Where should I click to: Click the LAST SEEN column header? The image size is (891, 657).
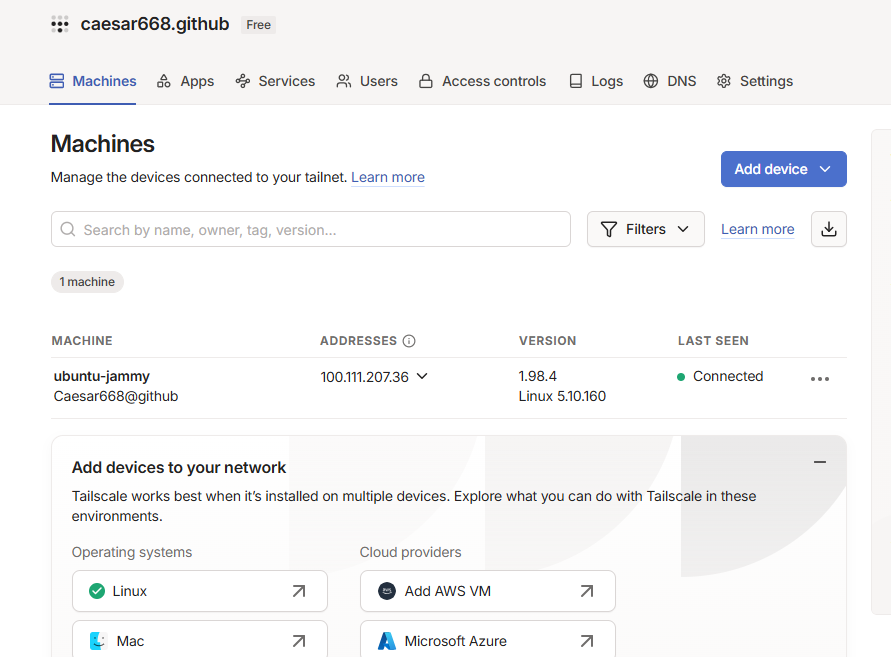coord(713,341)
